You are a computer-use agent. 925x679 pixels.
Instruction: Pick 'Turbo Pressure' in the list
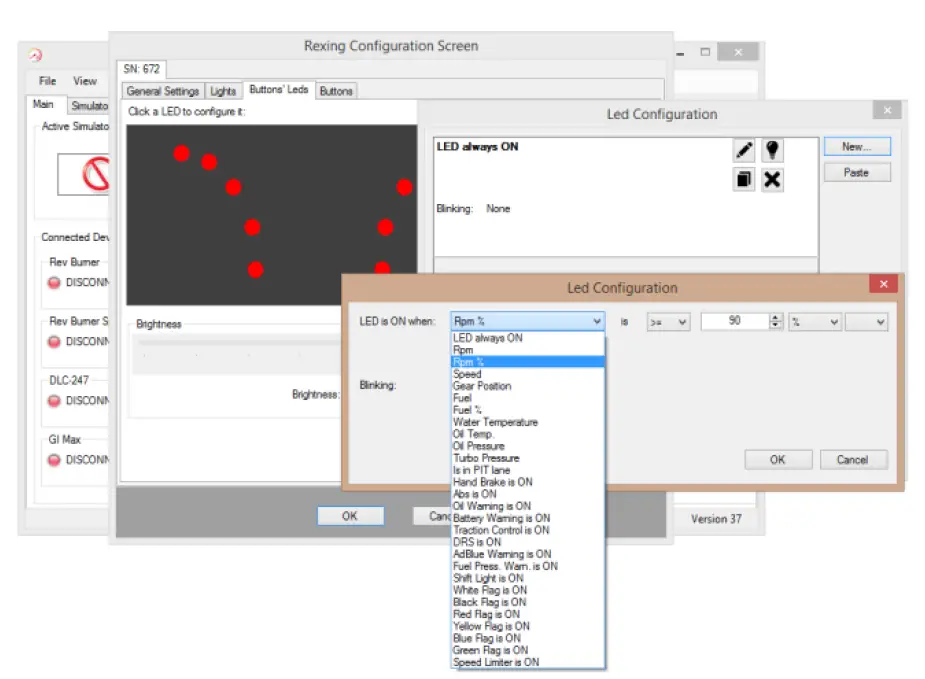527,458
